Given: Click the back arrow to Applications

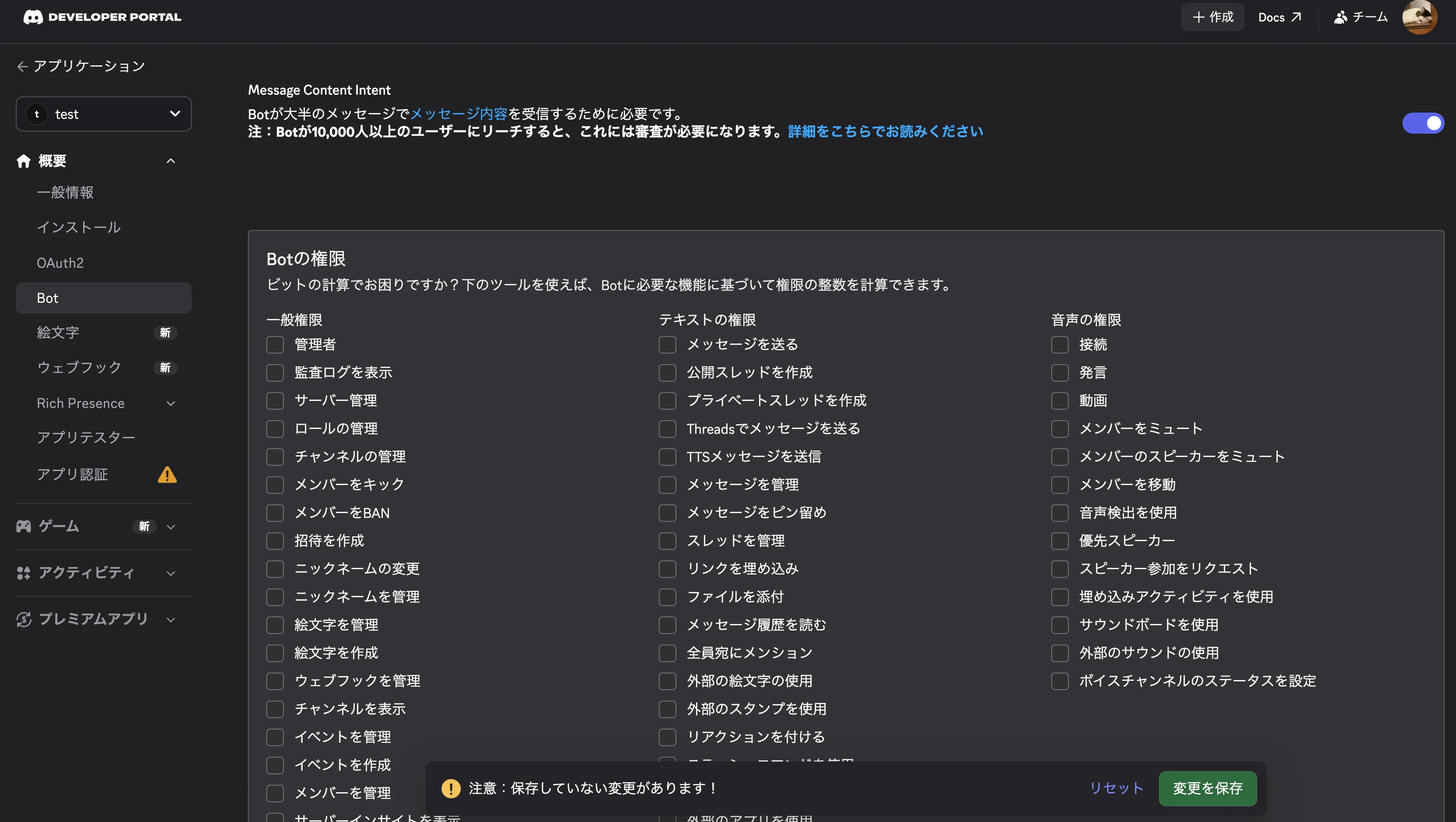Looking at the screenshot, I should [x=23, y=67].
